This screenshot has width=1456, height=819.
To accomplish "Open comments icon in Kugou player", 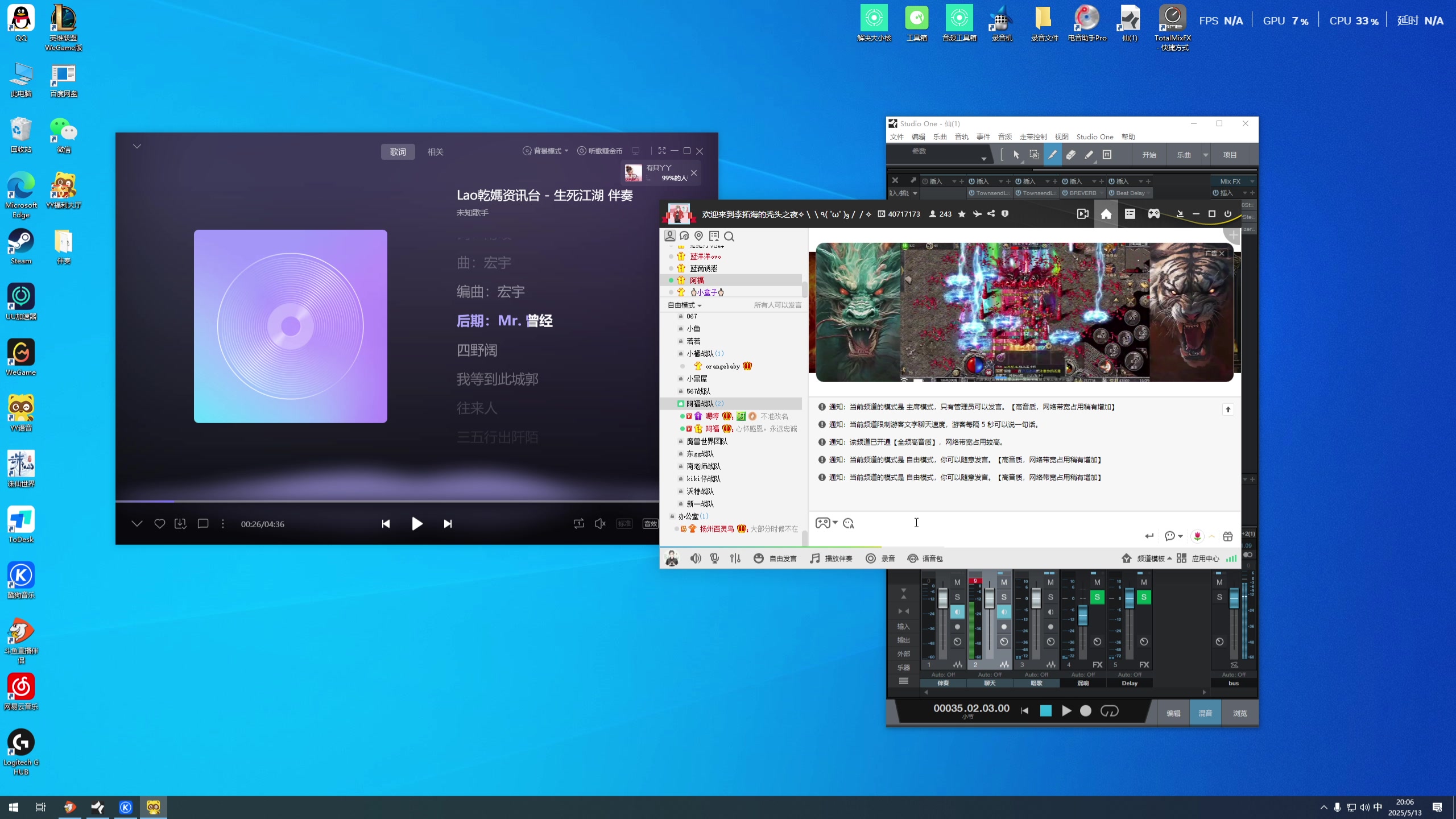I will tap(203, 524).
